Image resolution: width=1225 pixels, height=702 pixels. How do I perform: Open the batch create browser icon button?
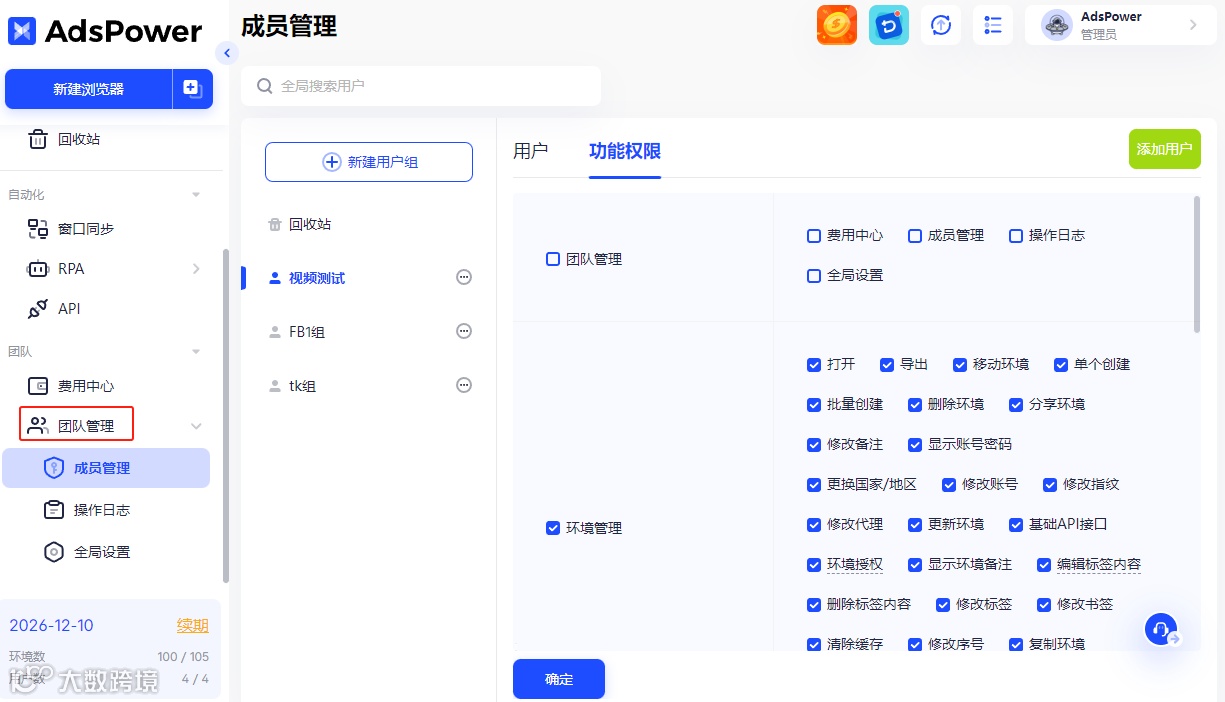[x=193, y=89]
